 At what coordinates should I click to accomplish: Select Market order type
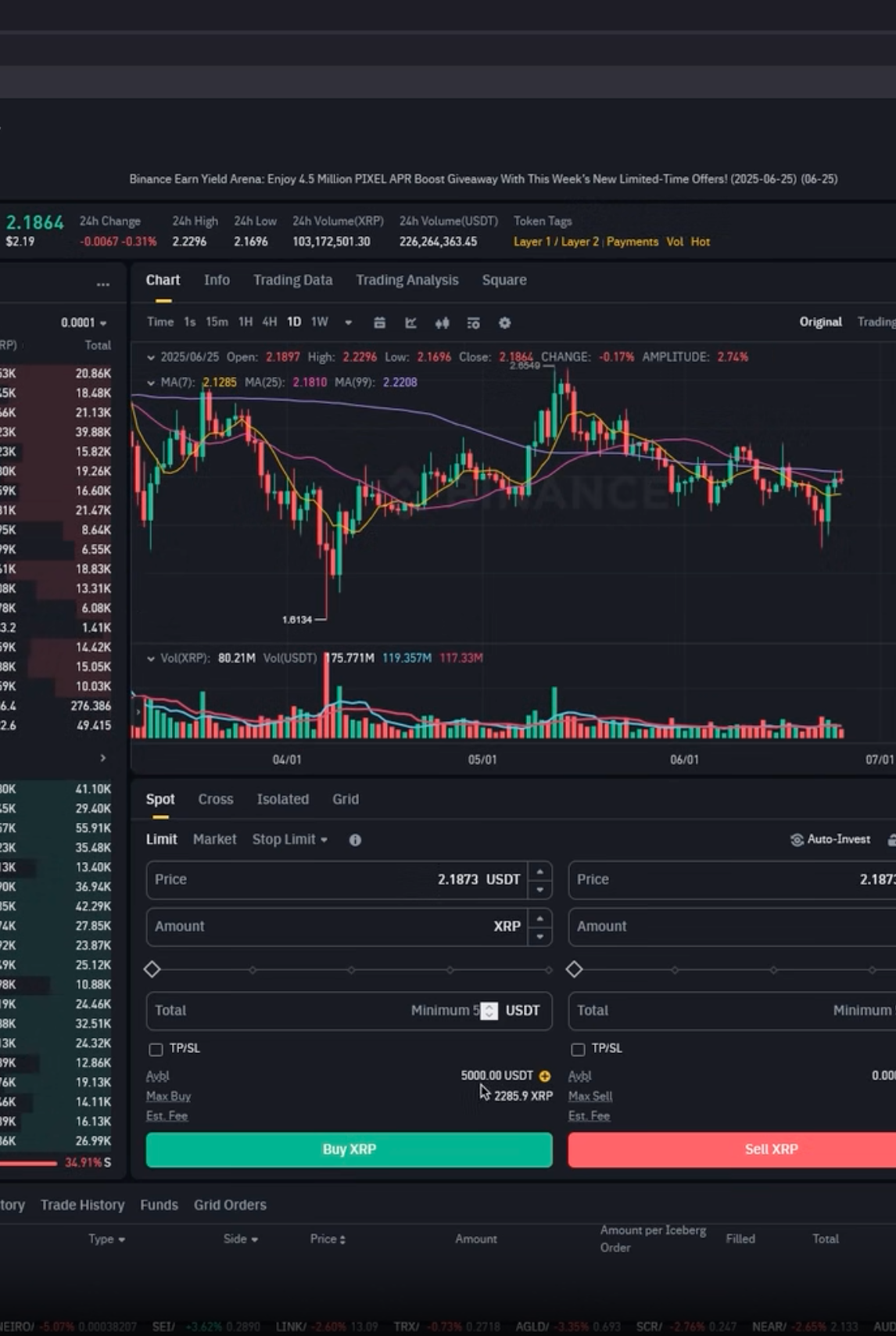pos(214,839)
